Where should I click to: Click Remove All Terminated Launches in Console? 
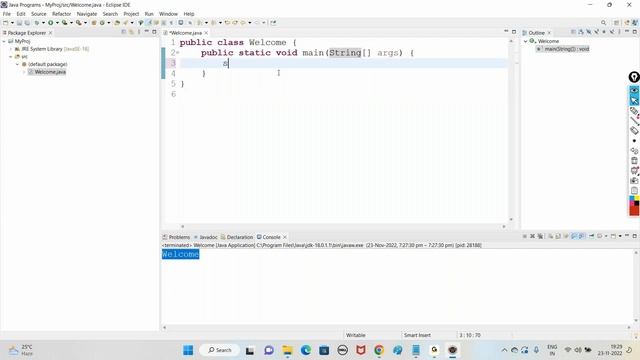tap(540, 236)
